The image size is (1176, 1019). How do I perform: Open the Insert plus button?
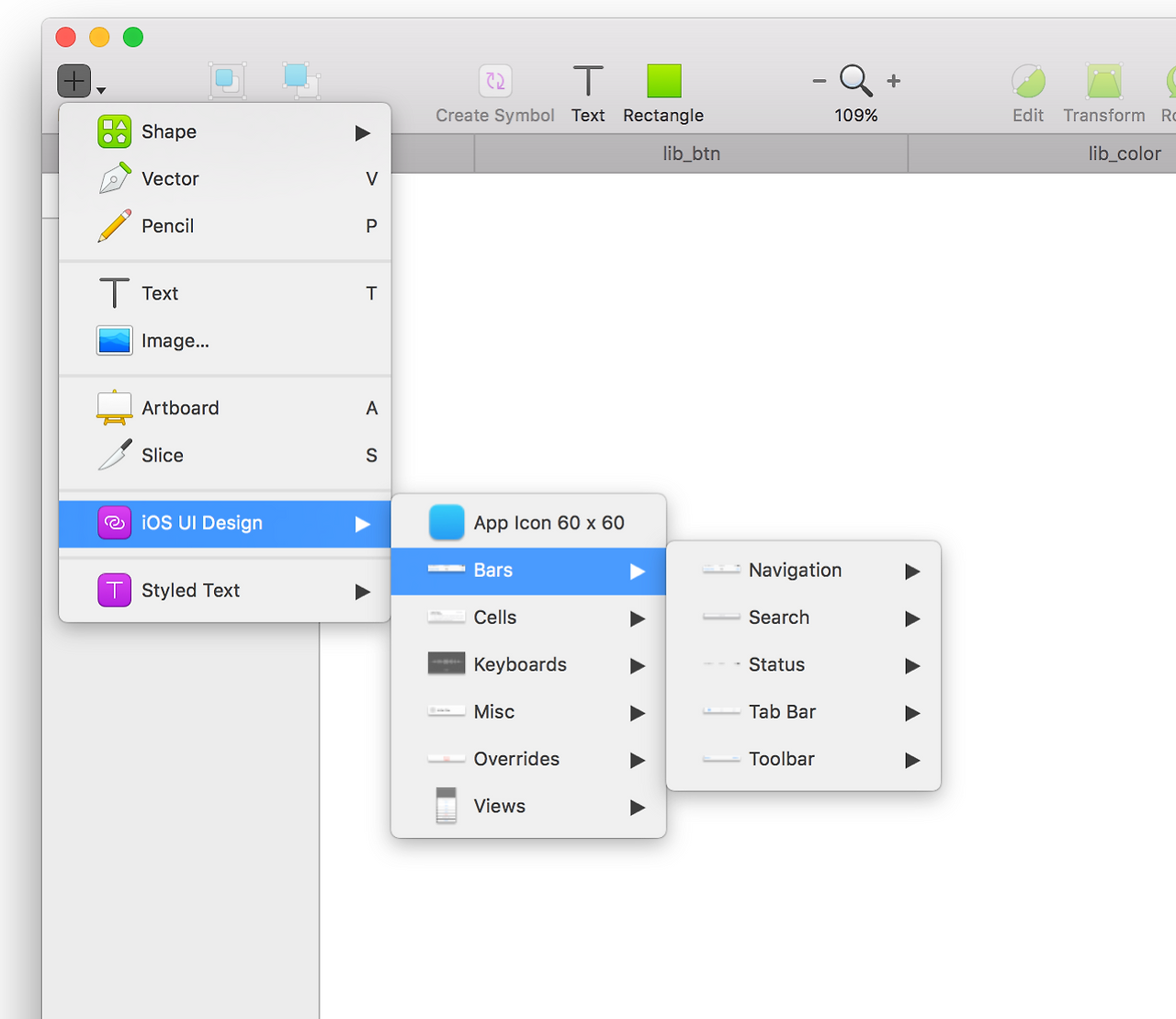(73, 81)
